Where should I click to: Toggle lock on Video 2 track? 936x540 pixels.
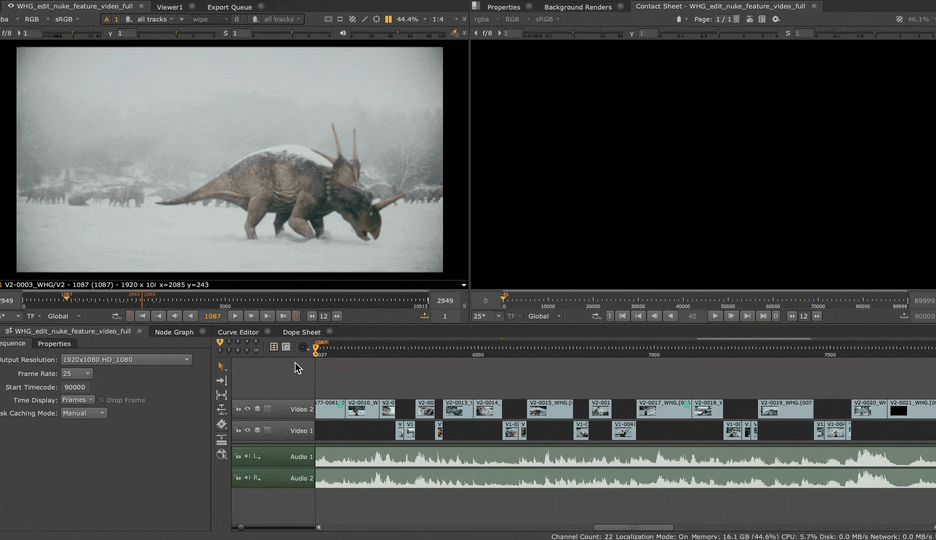(238, 409)
